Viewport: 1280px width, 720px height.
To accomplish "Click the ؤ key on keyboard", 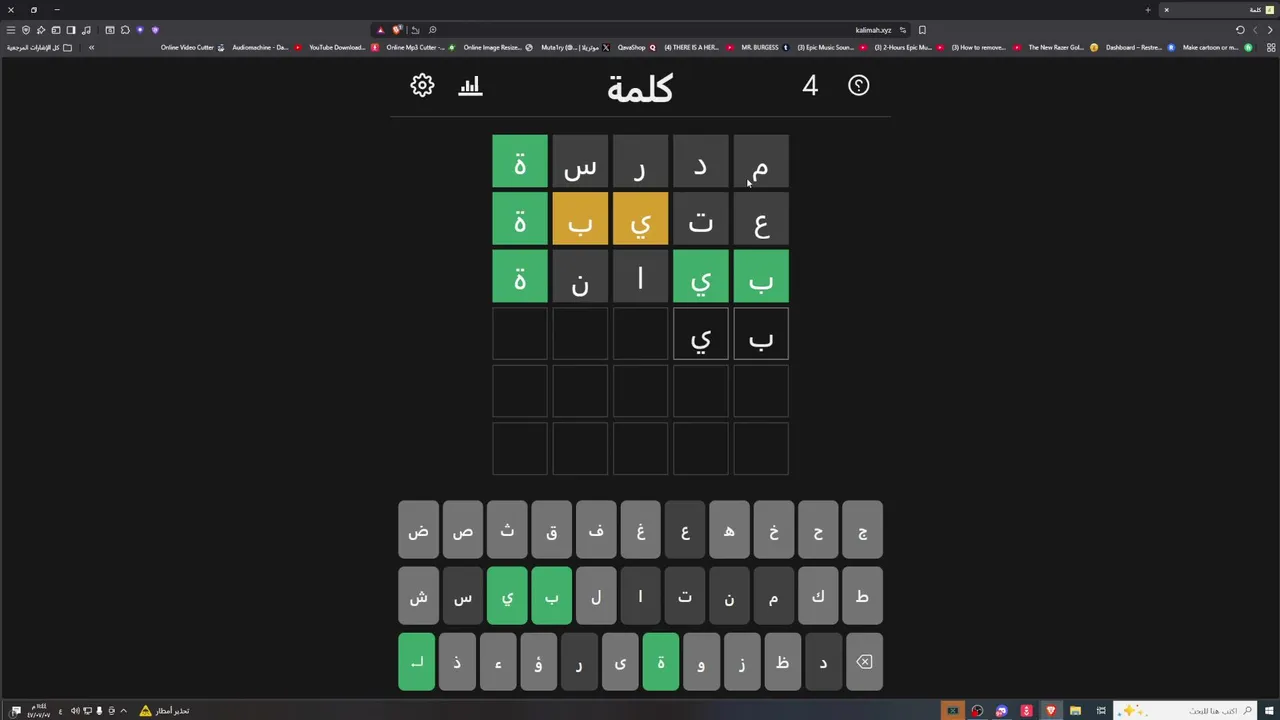I will pos(538,662).
